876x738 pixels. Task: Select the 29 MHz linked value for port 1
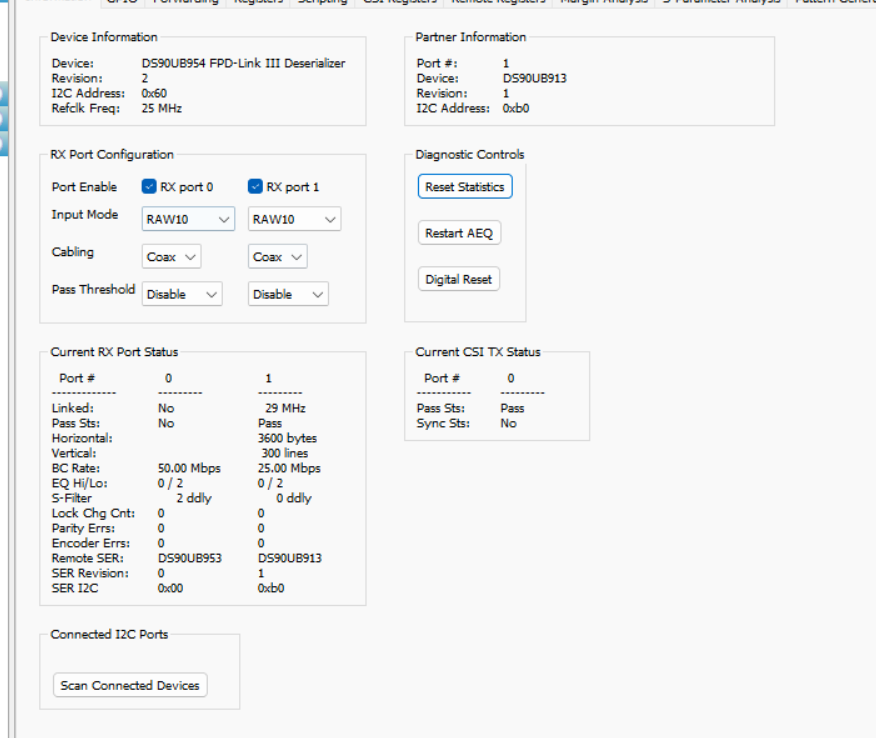tap(285, 408)
